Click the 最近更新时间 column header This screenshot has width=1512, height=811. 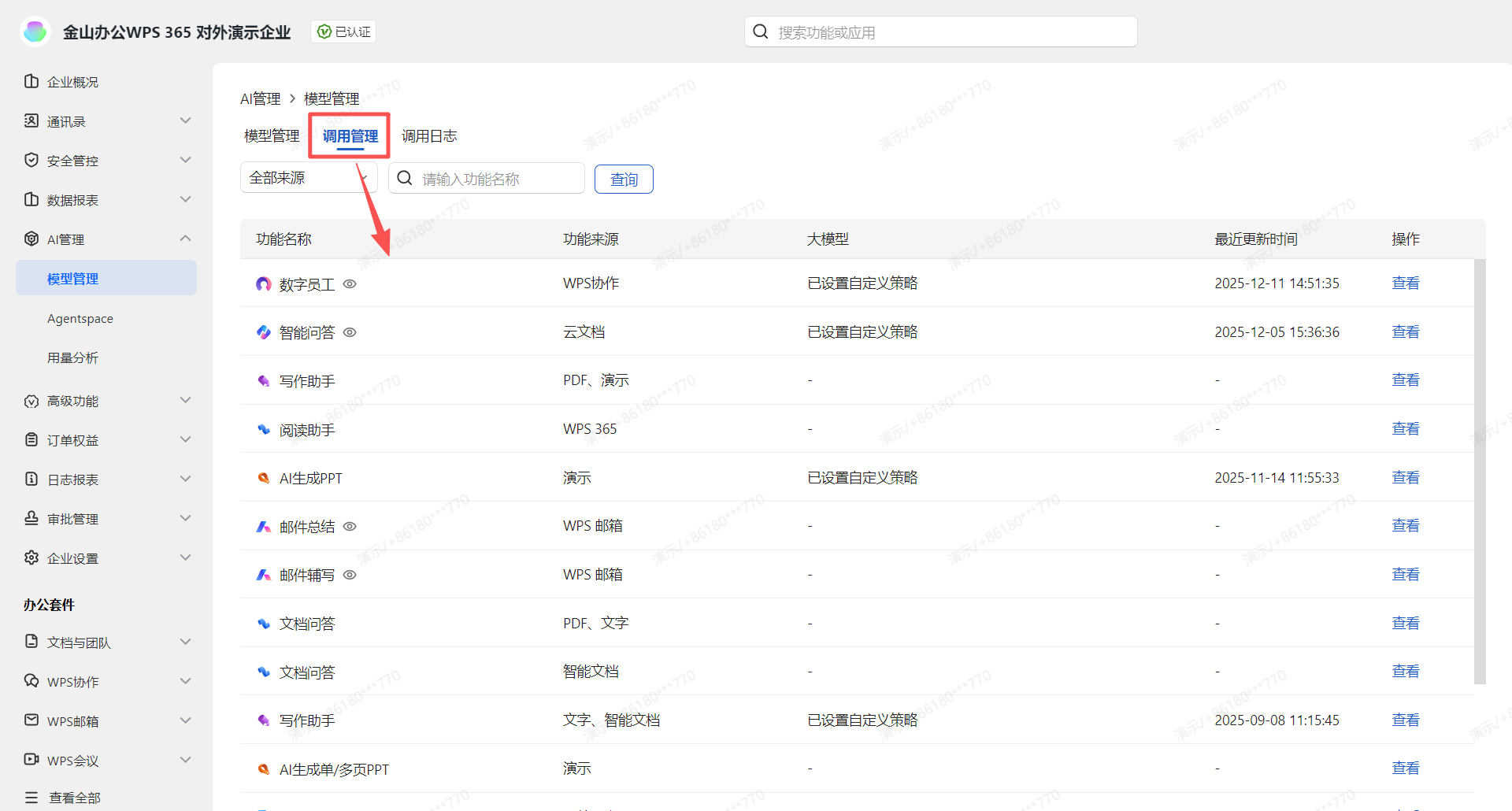(x=1256, y=239)
